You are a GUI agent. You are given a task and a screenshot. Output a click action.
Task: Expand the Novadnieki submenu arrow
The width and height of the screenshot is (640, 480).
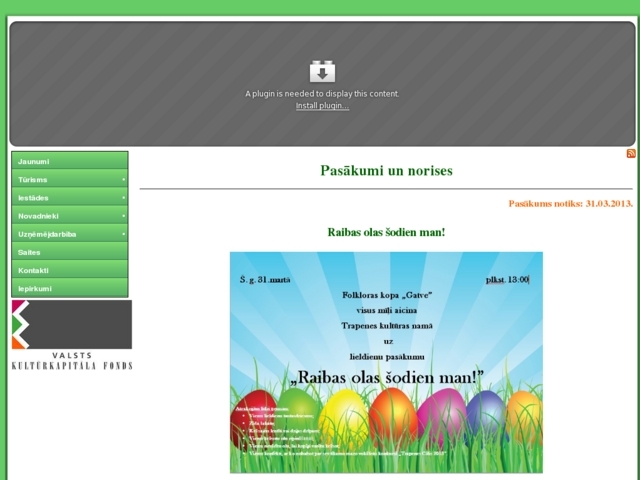click(124, 216)
